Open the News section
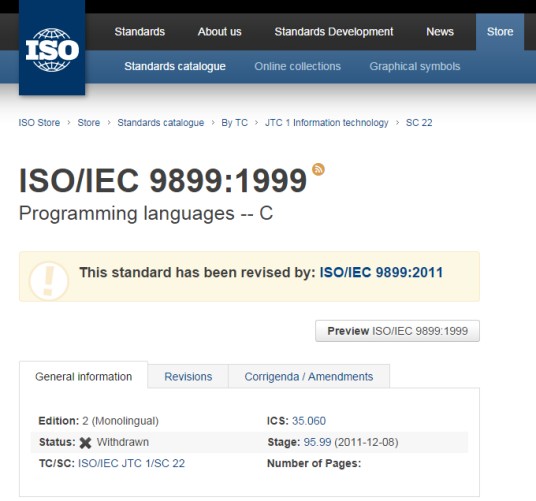 [440, 32]
